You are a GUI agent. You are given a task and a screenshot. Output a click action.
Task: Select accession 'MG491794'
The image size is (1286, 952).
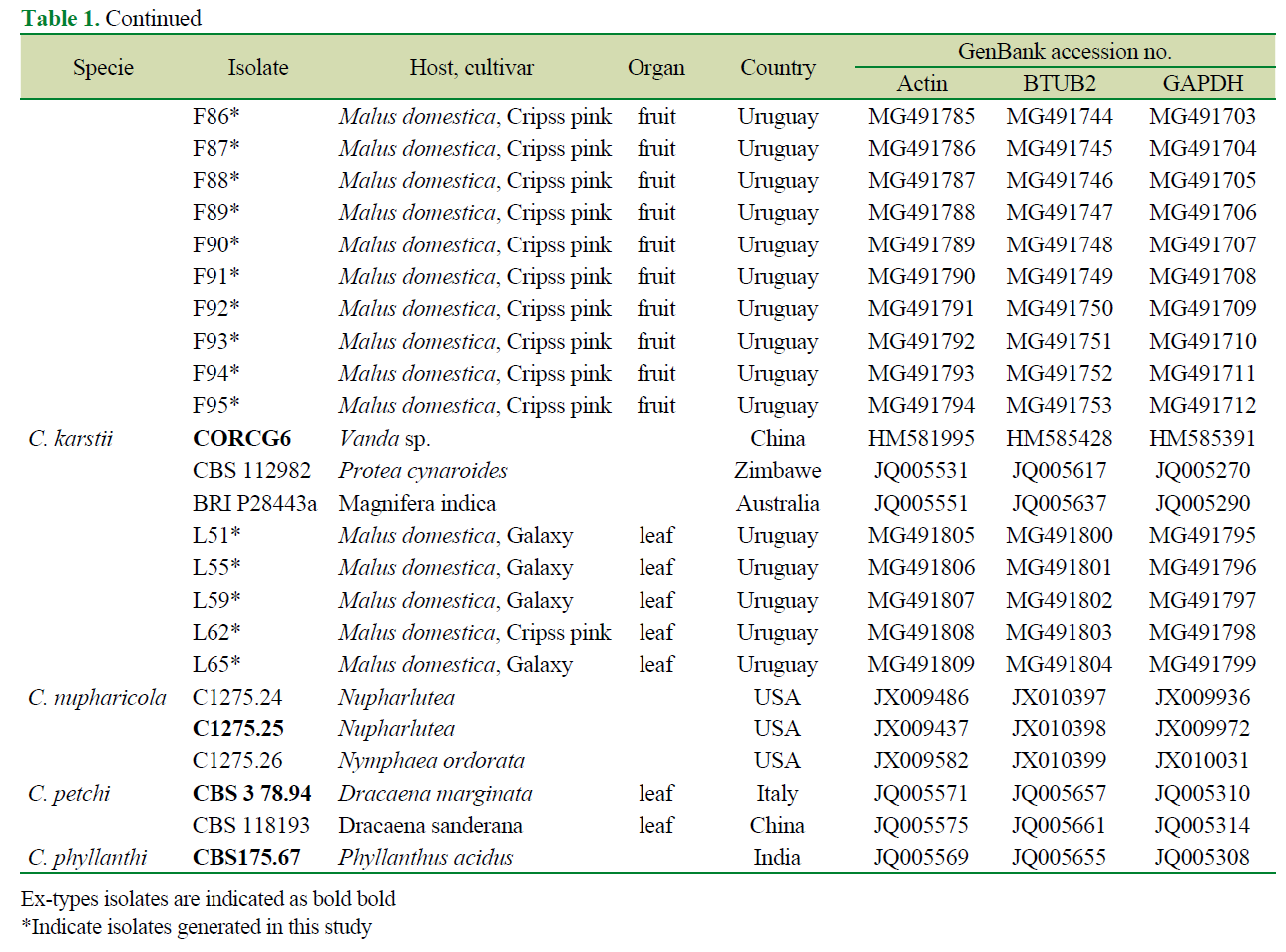coord(921,405)
